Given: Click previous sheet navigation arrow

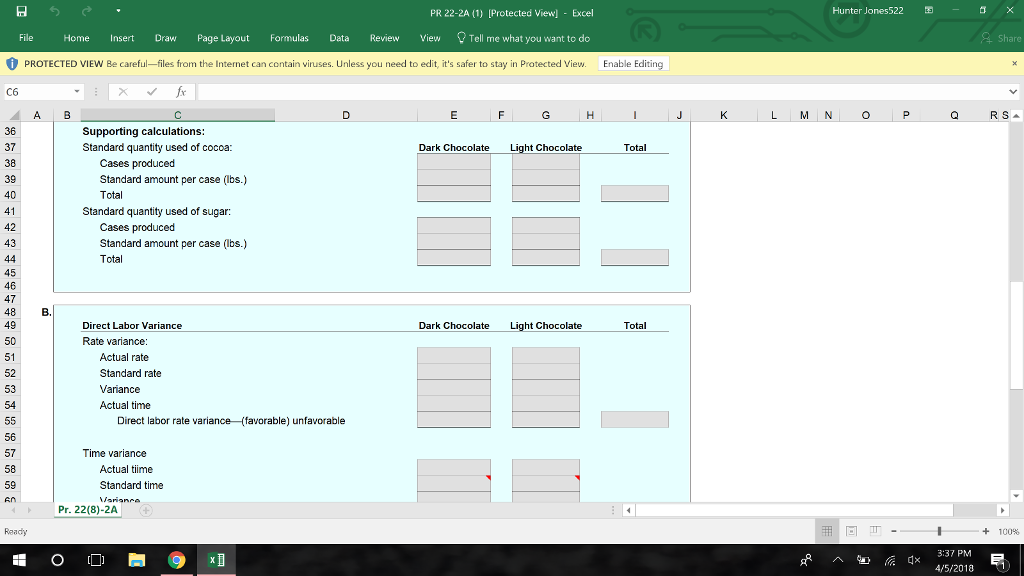Looking at the screenshot, I should (14, 510).
